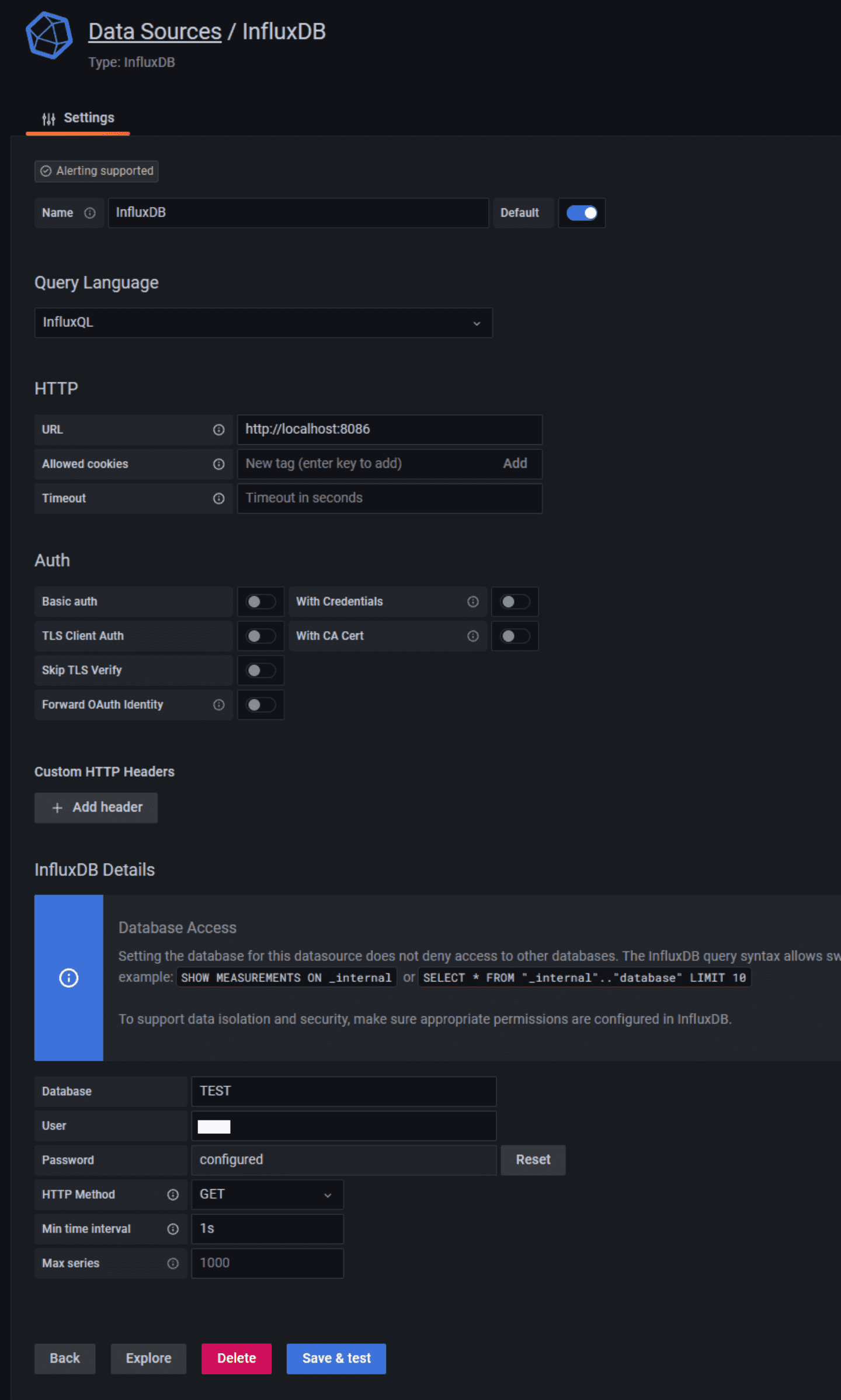Click the With CA Cert info icon
The image size is (841, 1400).
point(473,636)
